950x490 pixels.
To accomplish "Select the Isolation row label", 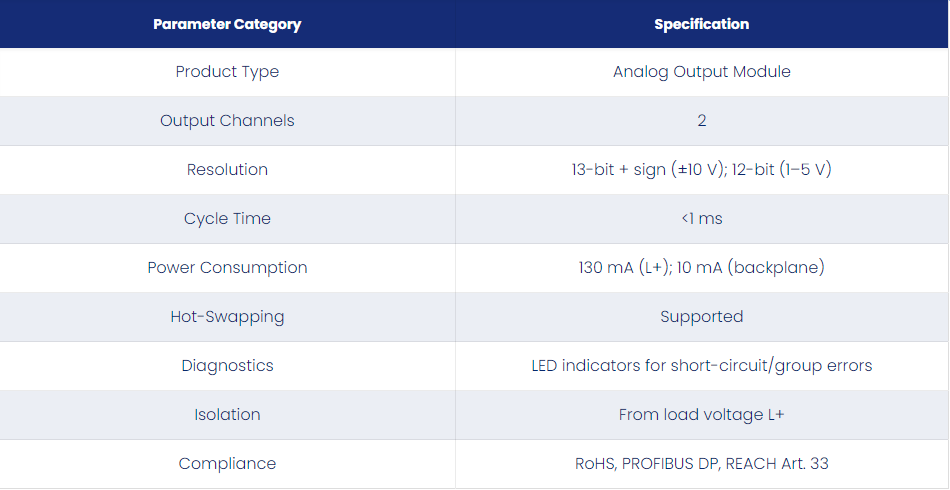I will (227, 415).
